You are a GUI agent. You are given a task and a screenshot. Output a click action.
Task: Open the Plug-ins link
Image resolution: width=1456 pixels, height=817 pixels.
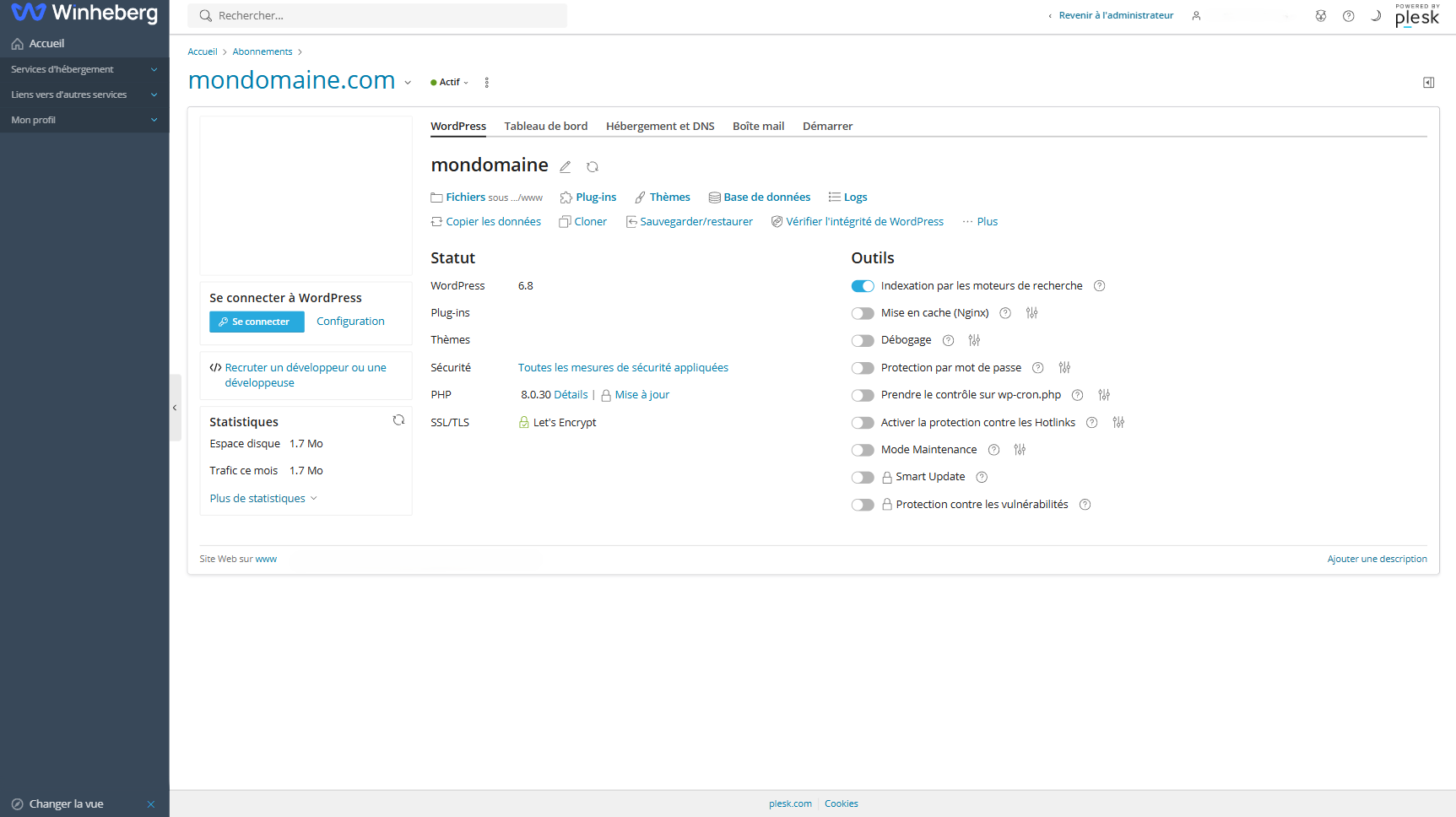point(588,197)
